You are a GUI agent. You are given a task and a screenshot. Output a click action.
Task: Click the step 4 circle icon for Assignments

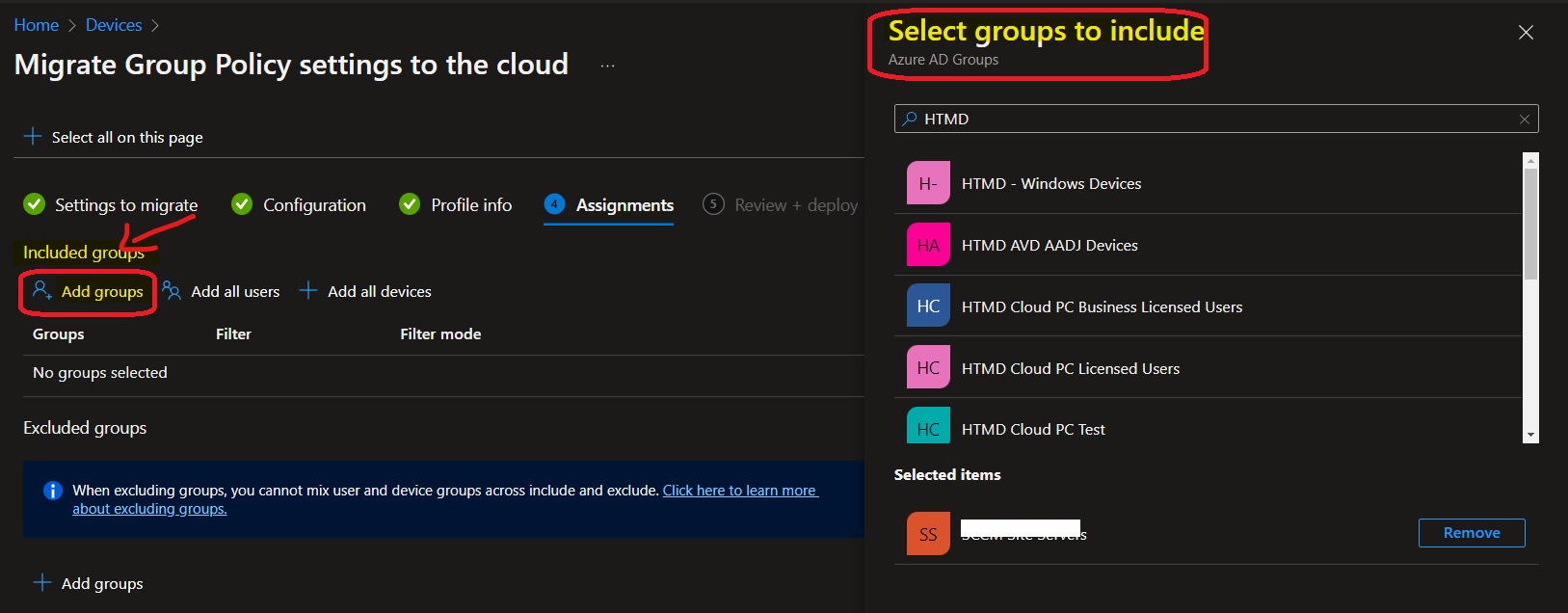pyautogui.click(x=554, y=204)
